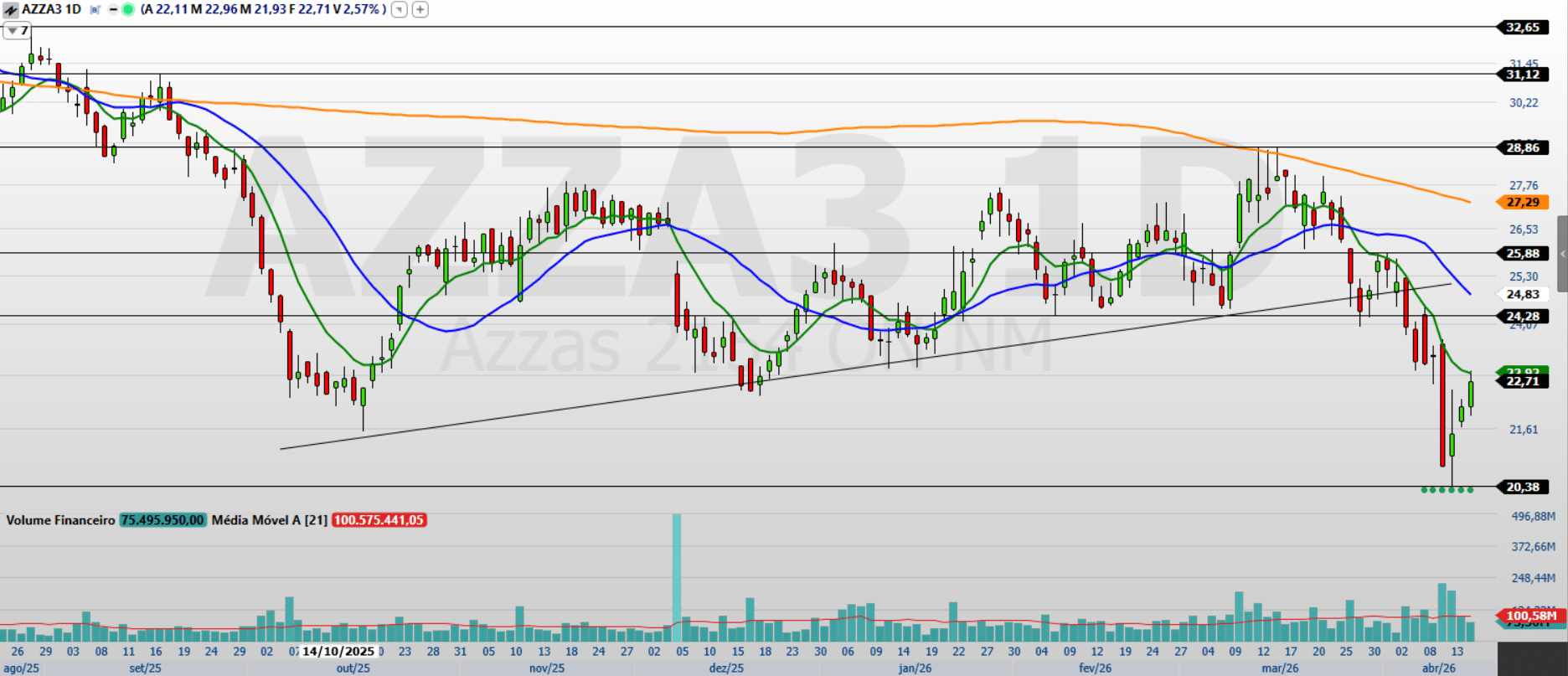Select the Média Móvel A [21] label
Viewport: 1568px width, 676px height.
pos(269,520)
